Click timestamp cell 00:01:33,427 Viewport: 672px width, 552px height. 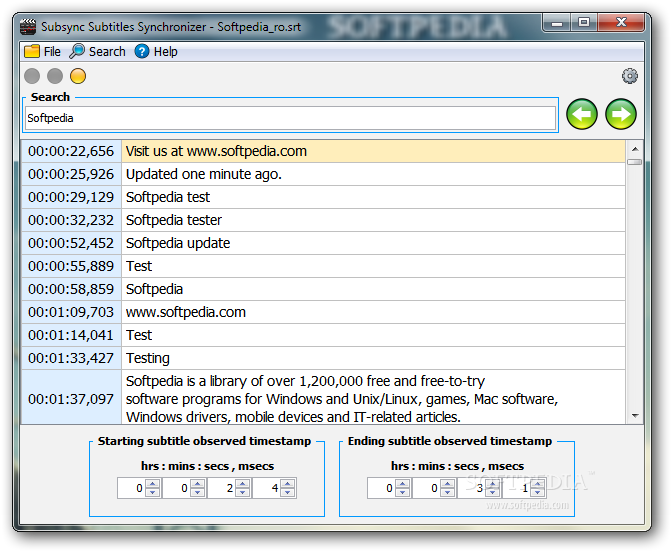[x=71, y=358]
